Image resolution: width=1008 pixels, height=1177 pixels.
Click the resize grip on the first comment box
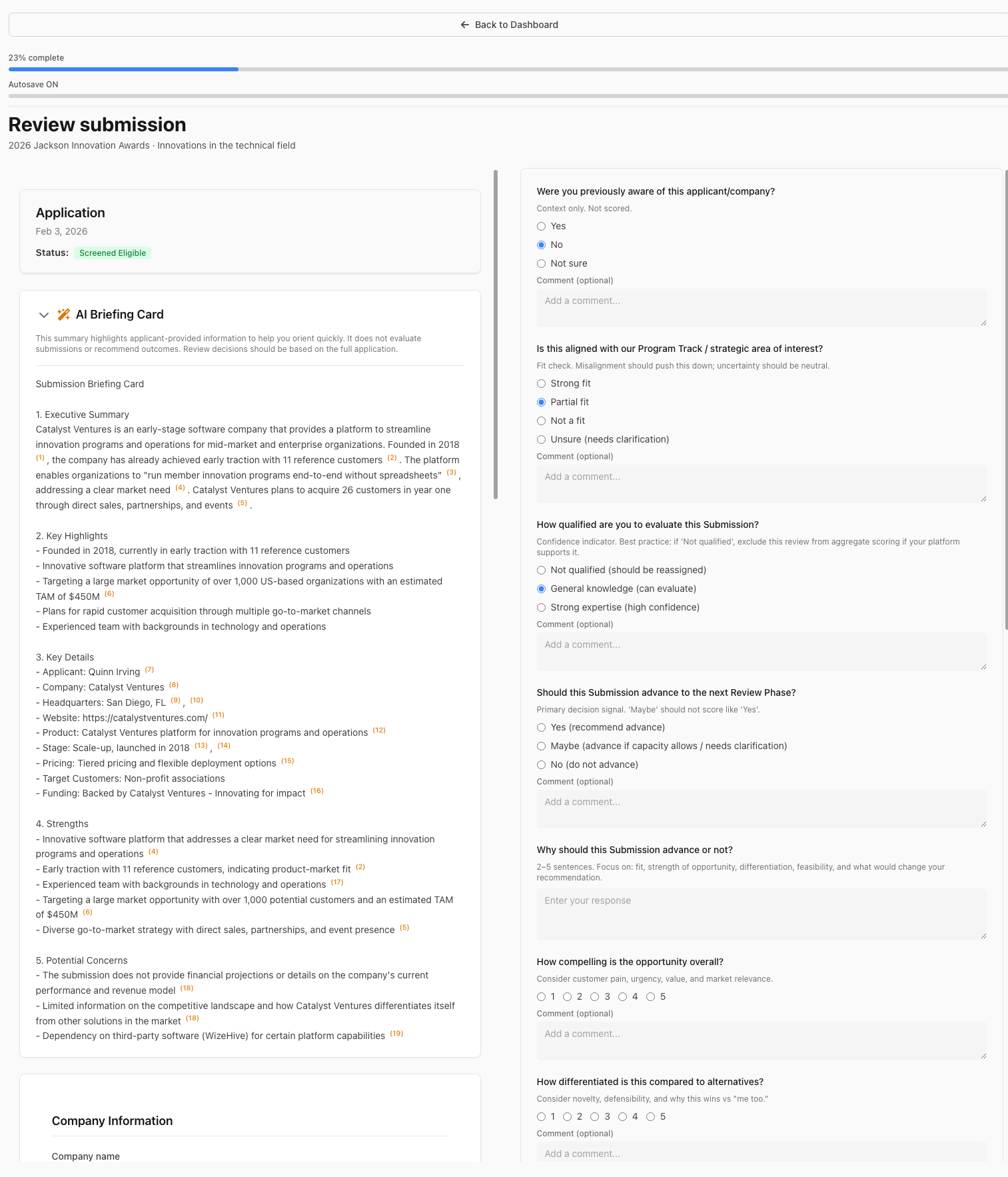pyautogui.click(x=982, y=325)
